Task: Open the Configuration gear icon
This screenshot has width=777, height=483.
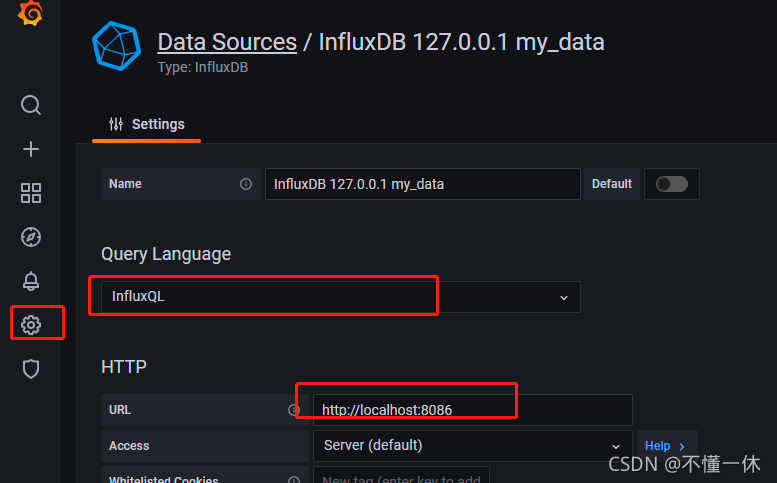Action: coord(31,325)
